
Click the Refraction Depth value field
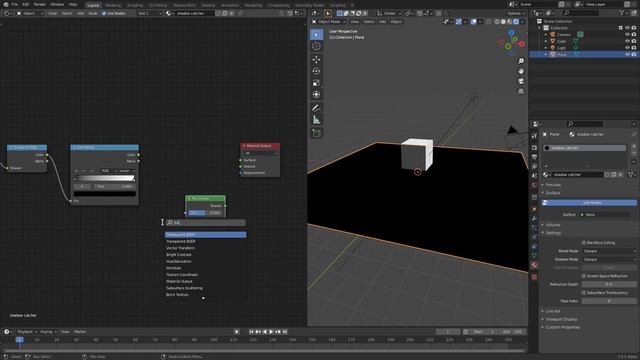[x=609, y=284]
